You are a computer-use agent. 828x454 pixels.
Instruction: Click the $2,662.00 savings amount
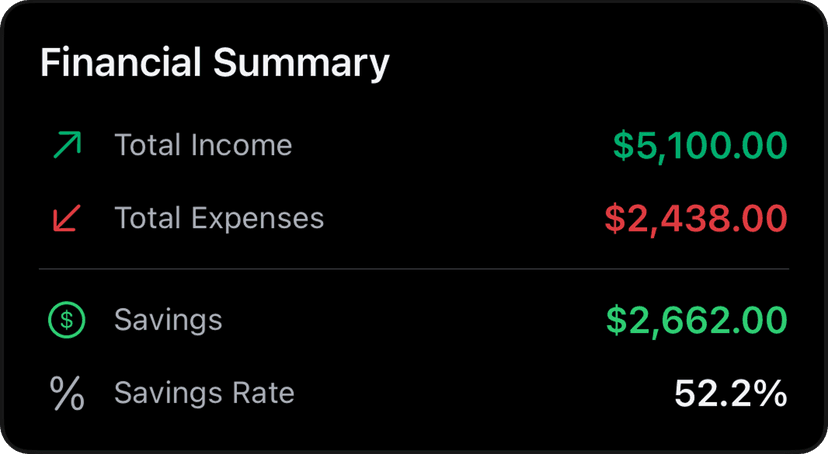pos(697,321)
